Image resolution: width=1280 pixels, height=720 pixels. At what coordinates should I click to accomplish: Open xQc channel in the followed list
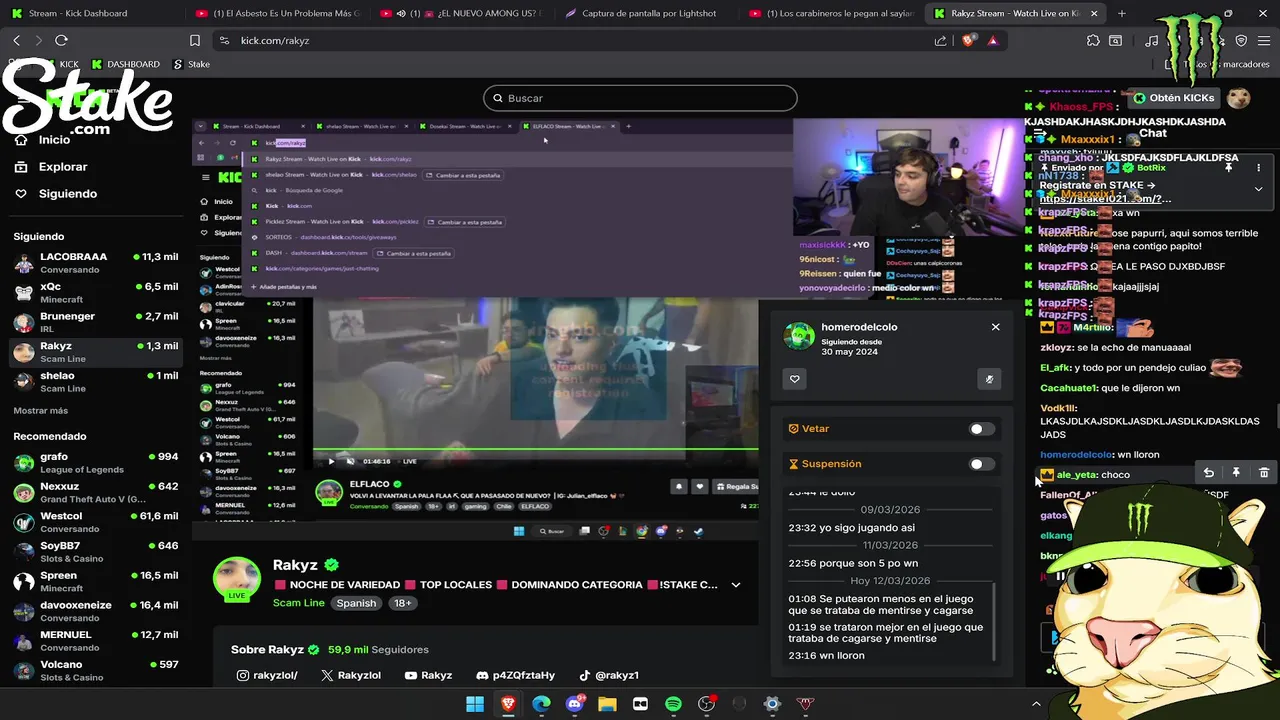[x=95, y=293]
